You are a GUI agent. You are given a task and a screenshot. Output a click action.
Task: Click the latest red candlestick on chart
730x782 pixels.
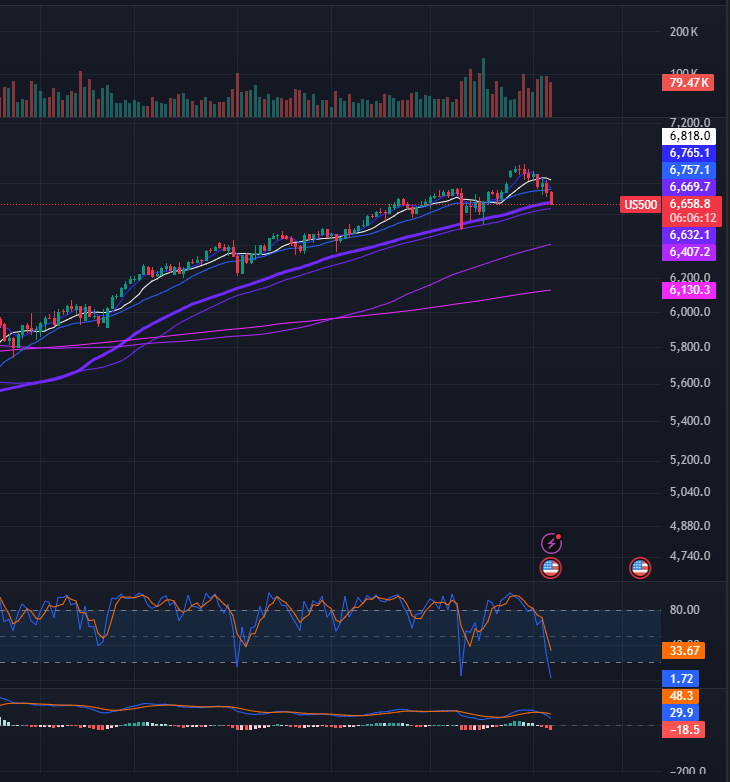(x=551, y=198)
